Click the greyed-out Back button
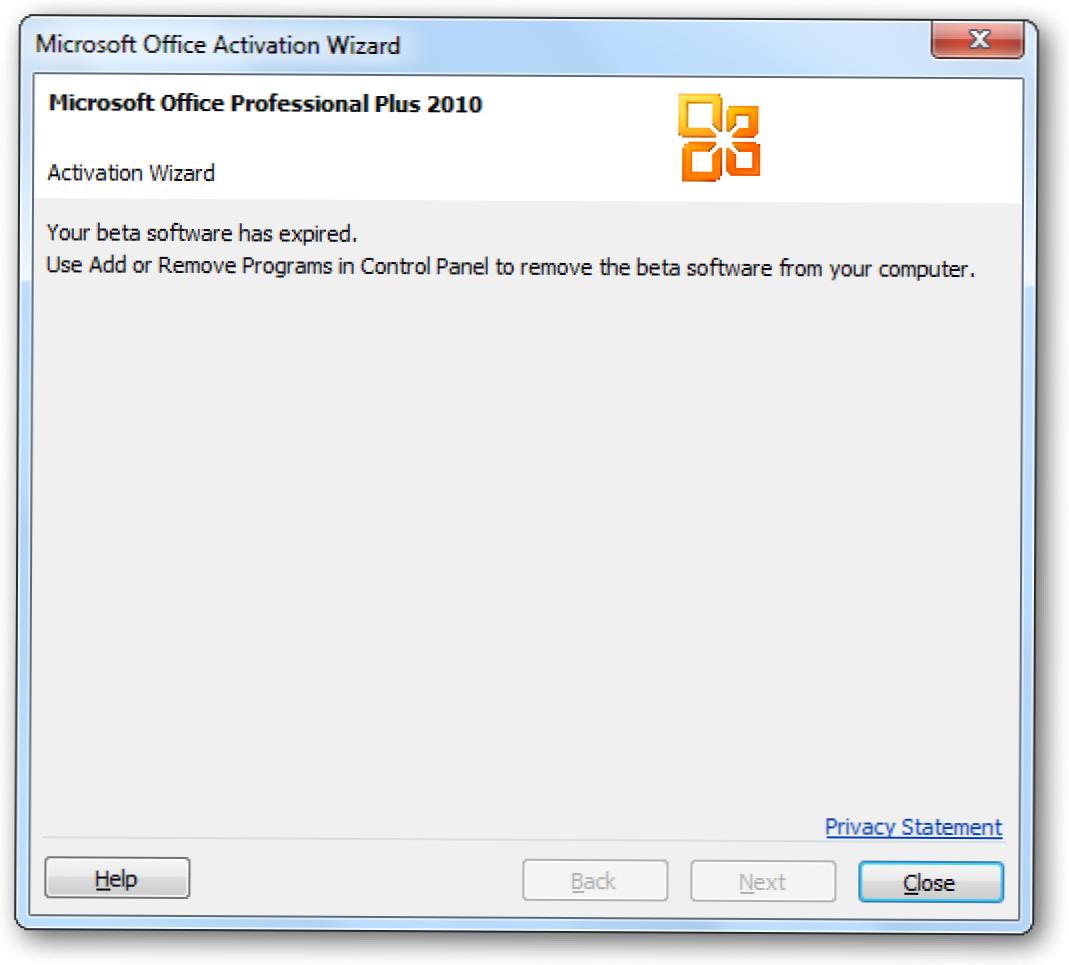 [x=594, y=882]
